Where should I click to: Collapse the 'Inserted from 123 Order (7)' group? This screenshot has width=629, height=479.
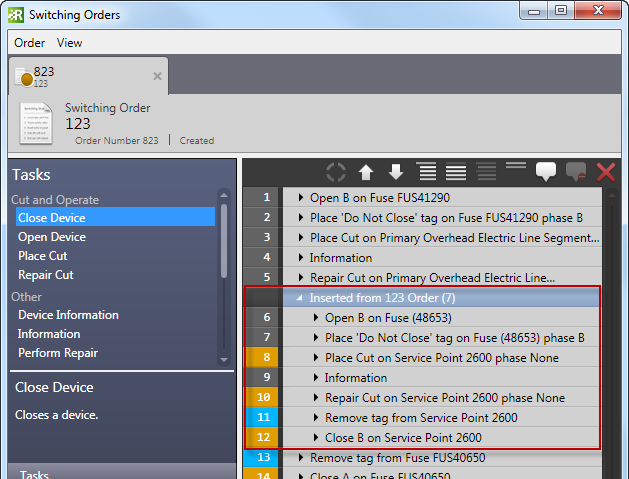click(x=300, y=298)
